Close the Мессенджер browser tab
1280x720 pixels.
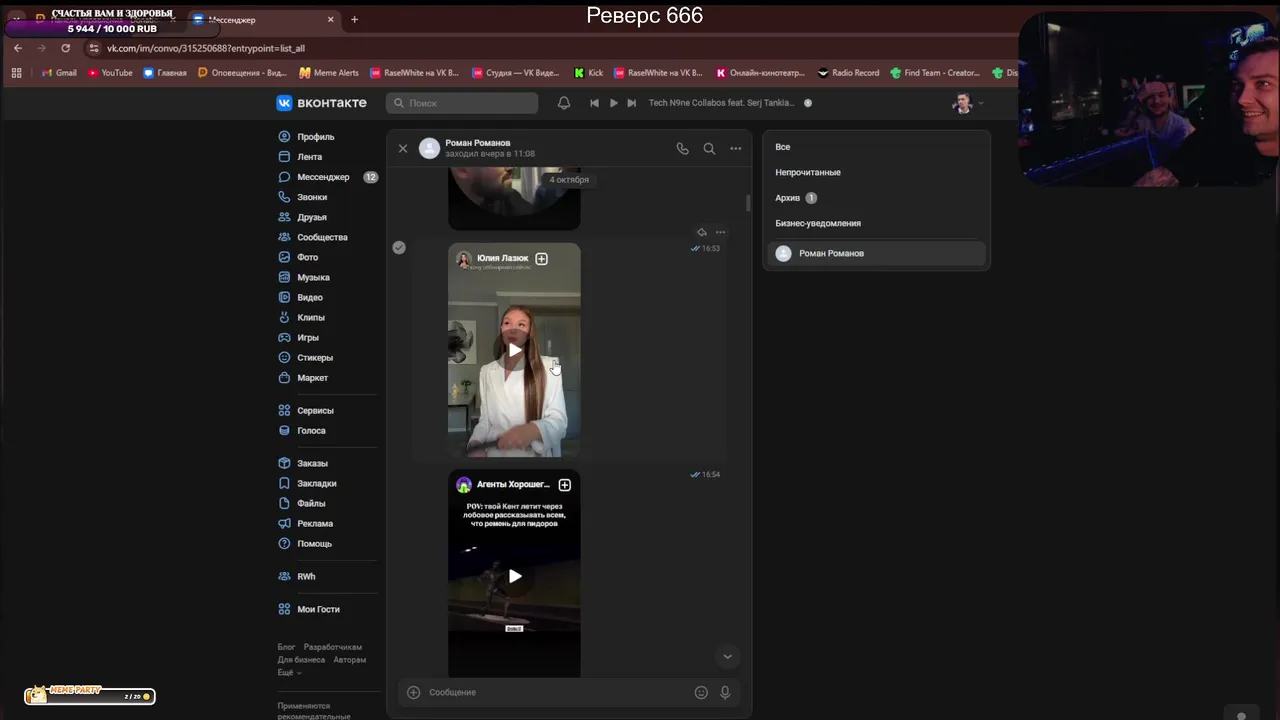point(331,19)
